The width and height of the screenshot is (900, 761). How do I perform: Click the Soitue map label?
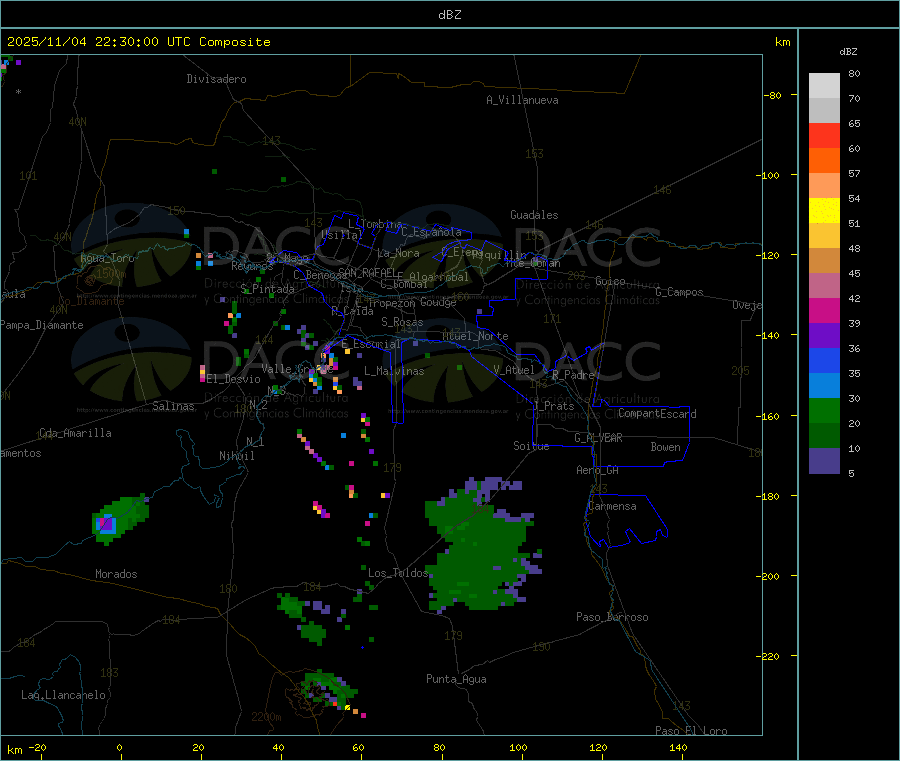coord(532,446)
